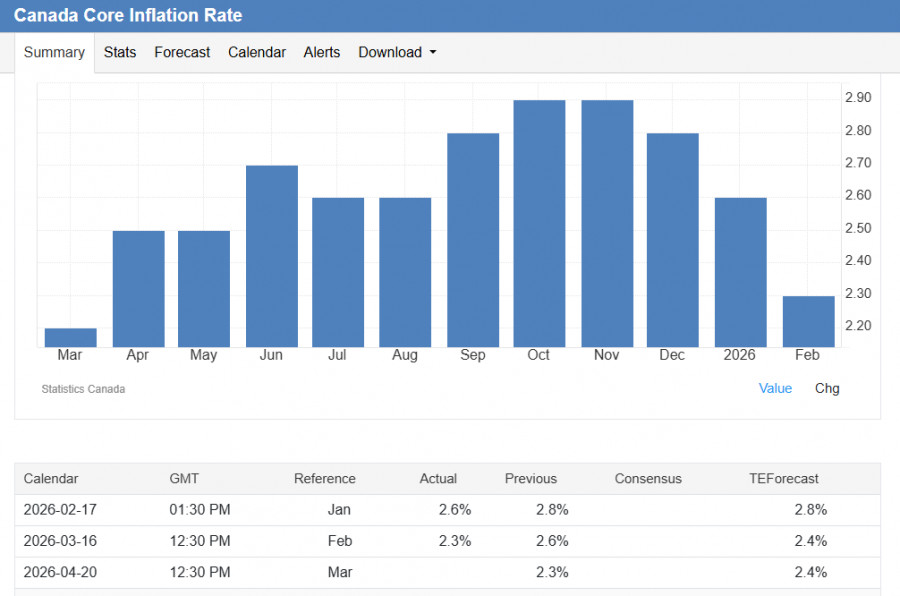Viewport: 900px width, 596px height.
Task: Click the Feb bar in chart
Action: point(808,321)
